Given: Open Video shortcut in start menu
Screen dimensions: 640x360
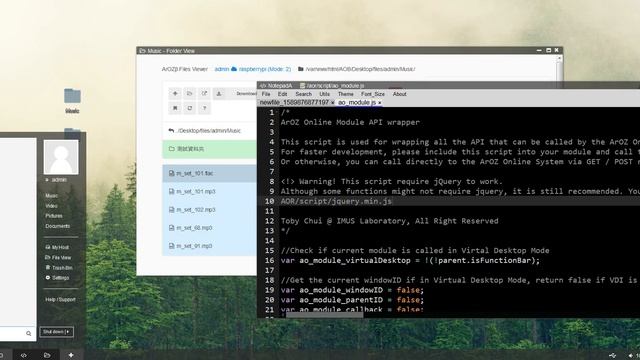Looking at the screenshot, I should pyautogui.click(x=51, y=206).
